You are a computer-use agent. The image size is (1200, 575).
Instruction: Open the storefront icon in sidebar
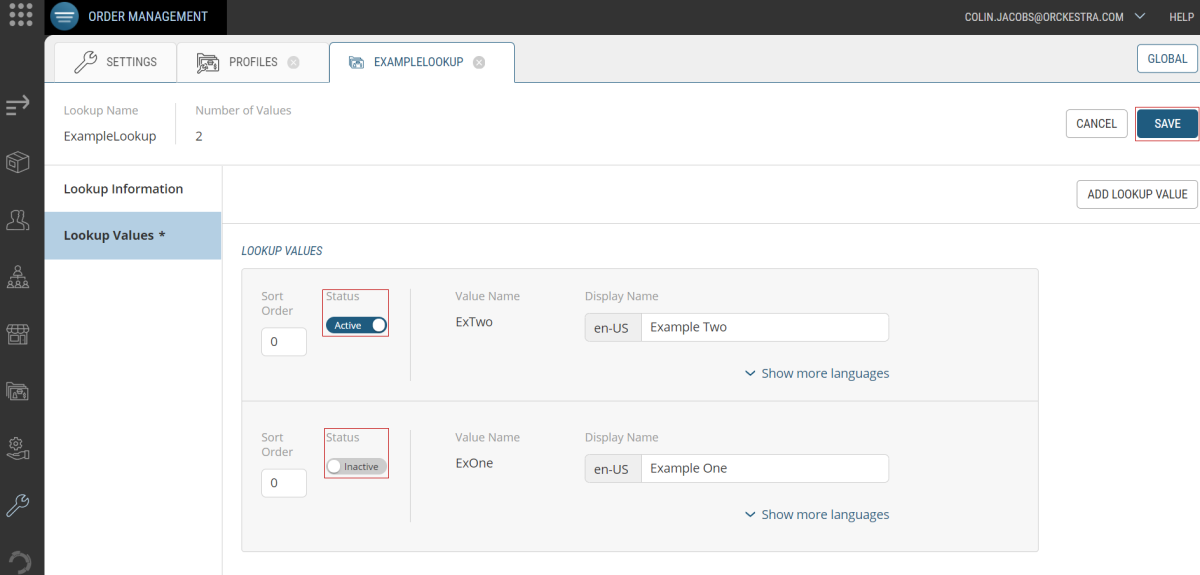click(x=18, y=334)
